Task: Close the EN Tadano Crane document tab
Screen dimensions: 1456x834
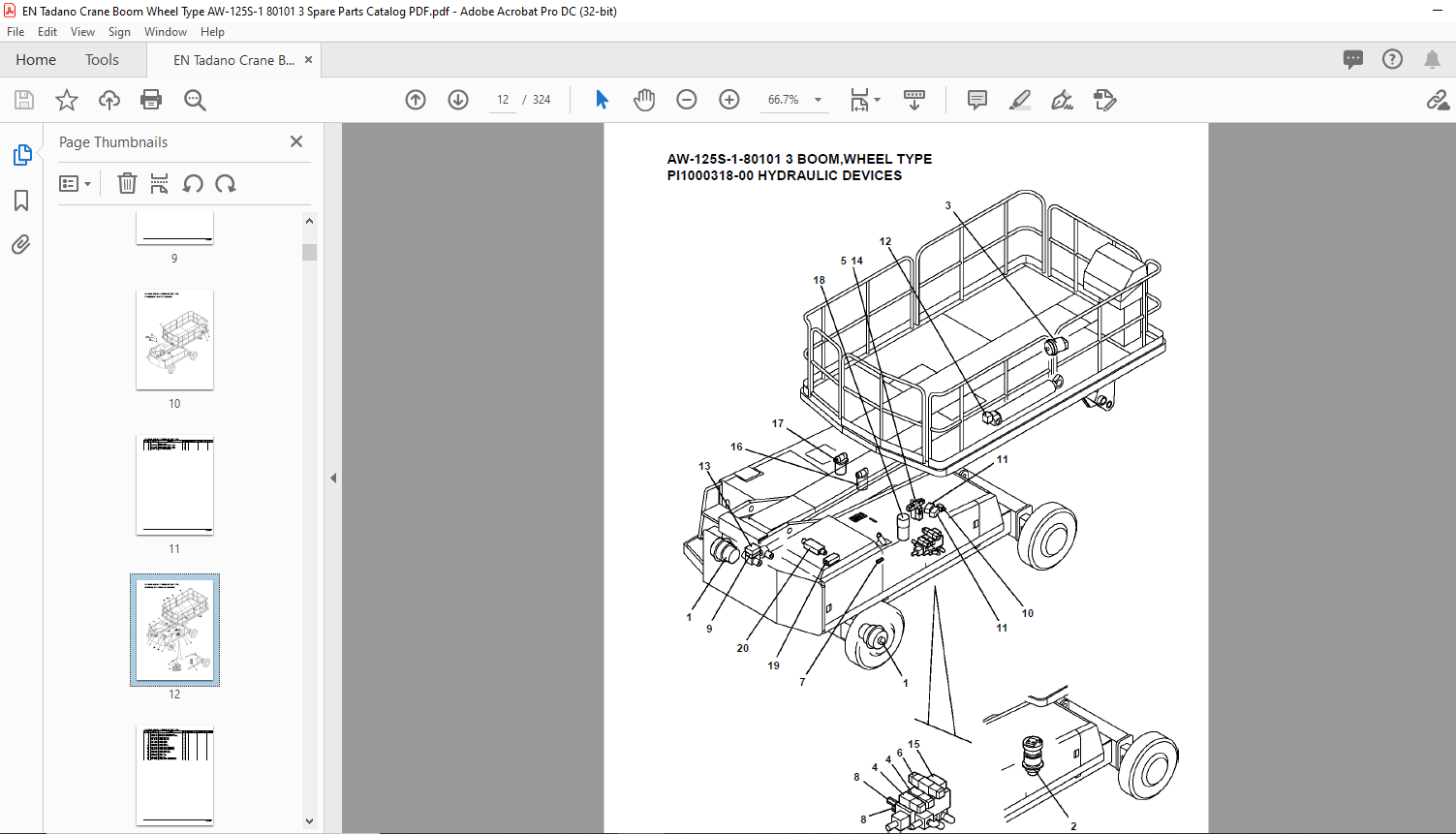Action: click(308, 60)
